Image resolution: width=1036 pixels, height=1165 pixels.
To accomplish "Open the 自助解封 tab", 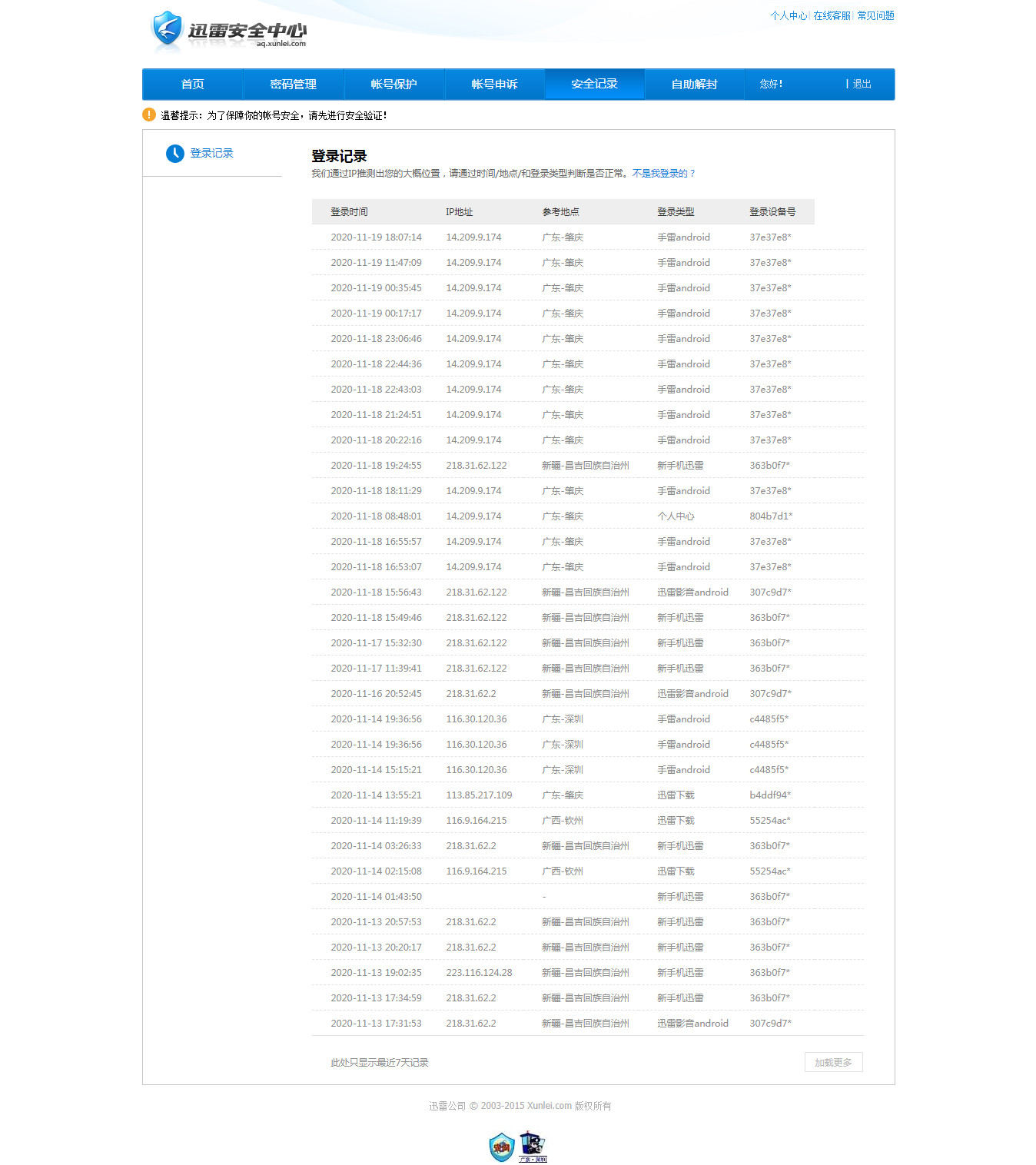I will pyautogui.click(x=695, y=85).
